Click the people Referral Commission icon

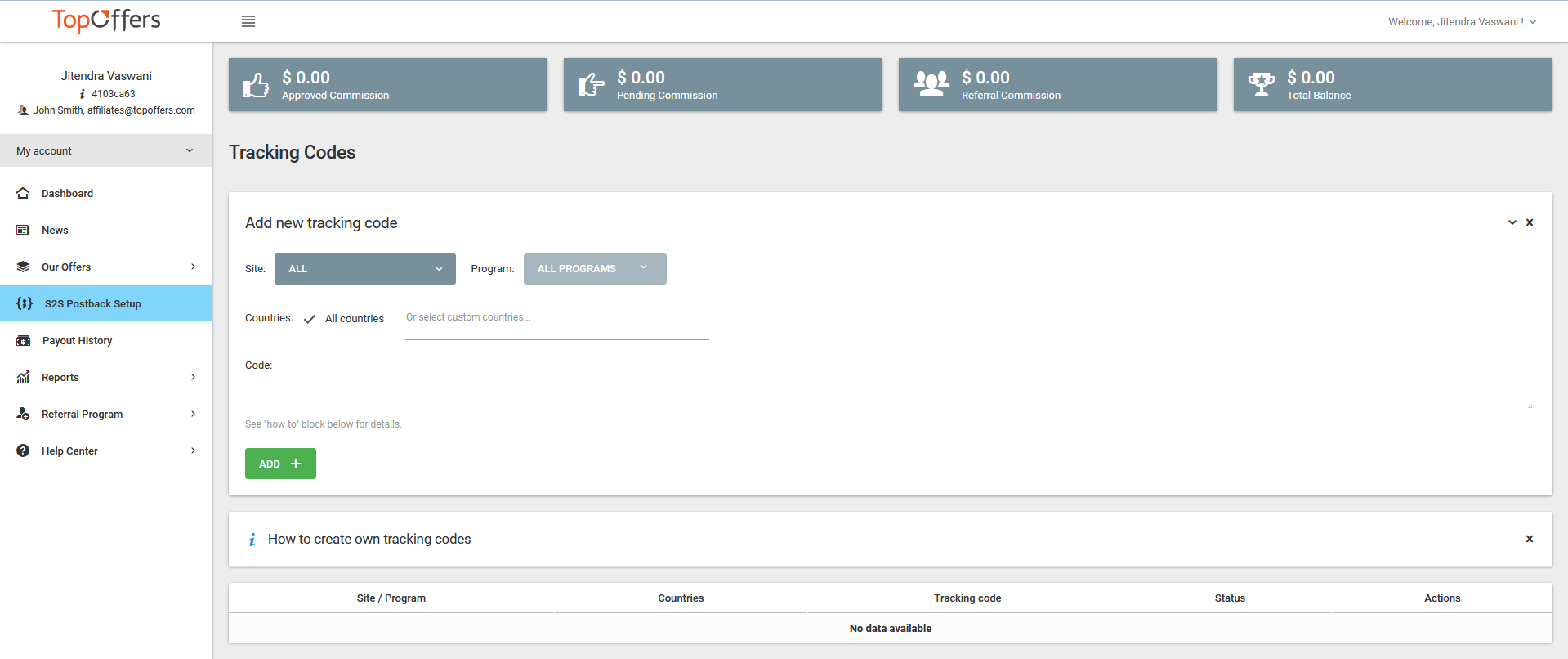point(931,83)
